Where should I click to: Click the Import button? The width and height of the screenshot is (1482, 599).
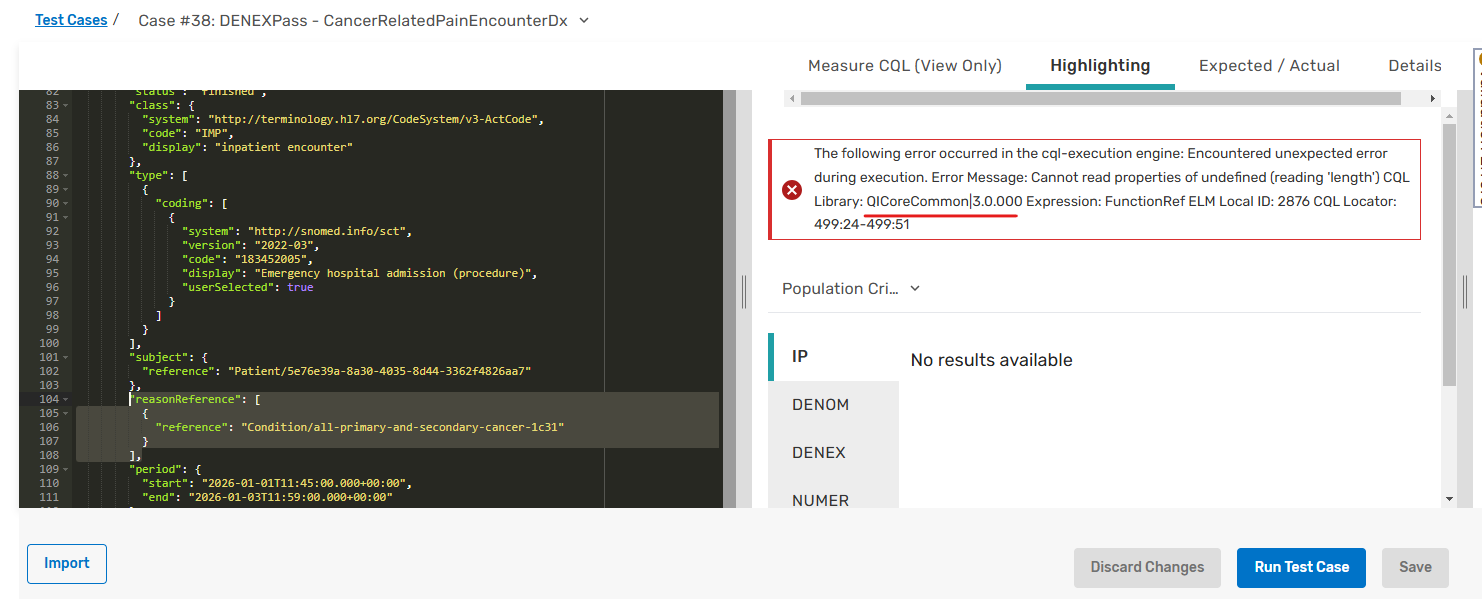click(x=67, y=564)
